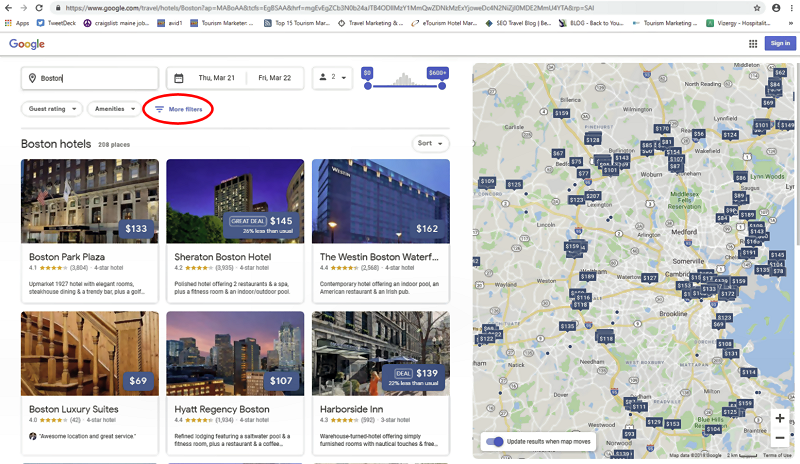The image size is (800, 464).
Task: Bookmark this page with the star icon
Action: coord(757,8)
